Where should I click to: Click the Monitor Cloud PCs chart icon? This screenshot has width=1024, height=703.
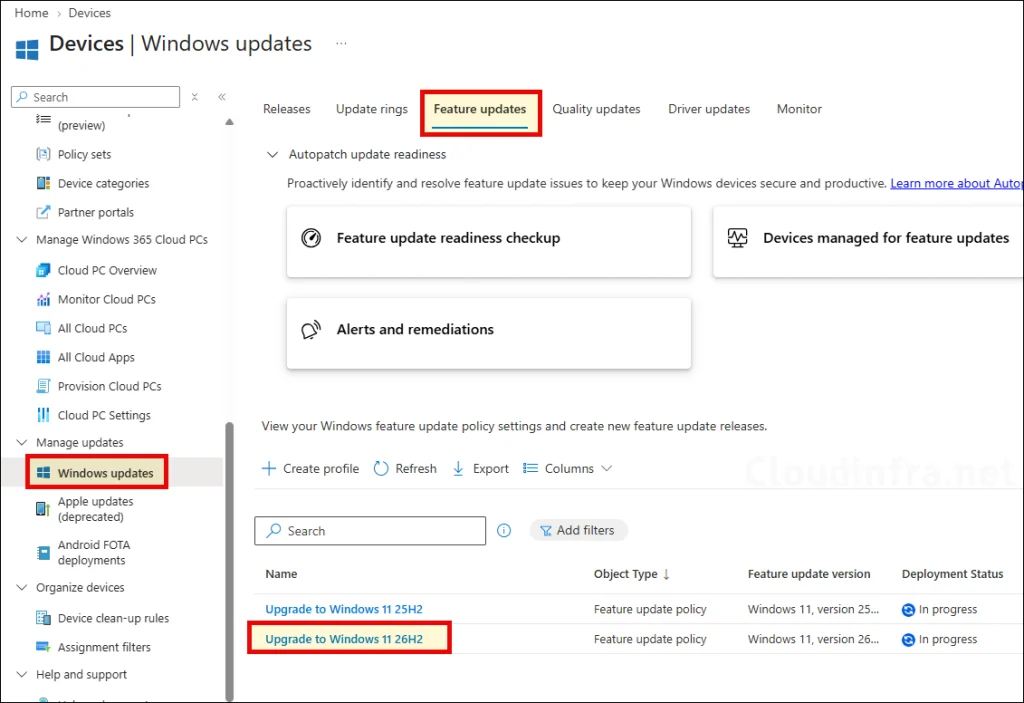pyautogui.click(x=43, y=299)
